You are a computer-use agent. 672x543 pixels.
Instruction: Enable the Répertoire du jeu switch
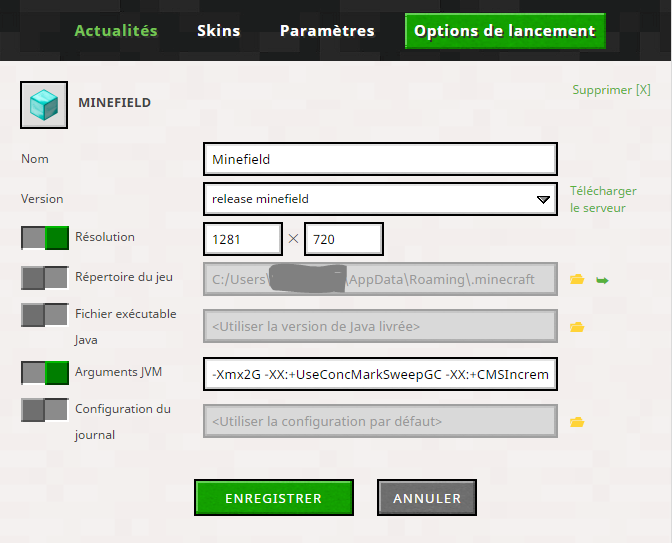tap(45, 278)
